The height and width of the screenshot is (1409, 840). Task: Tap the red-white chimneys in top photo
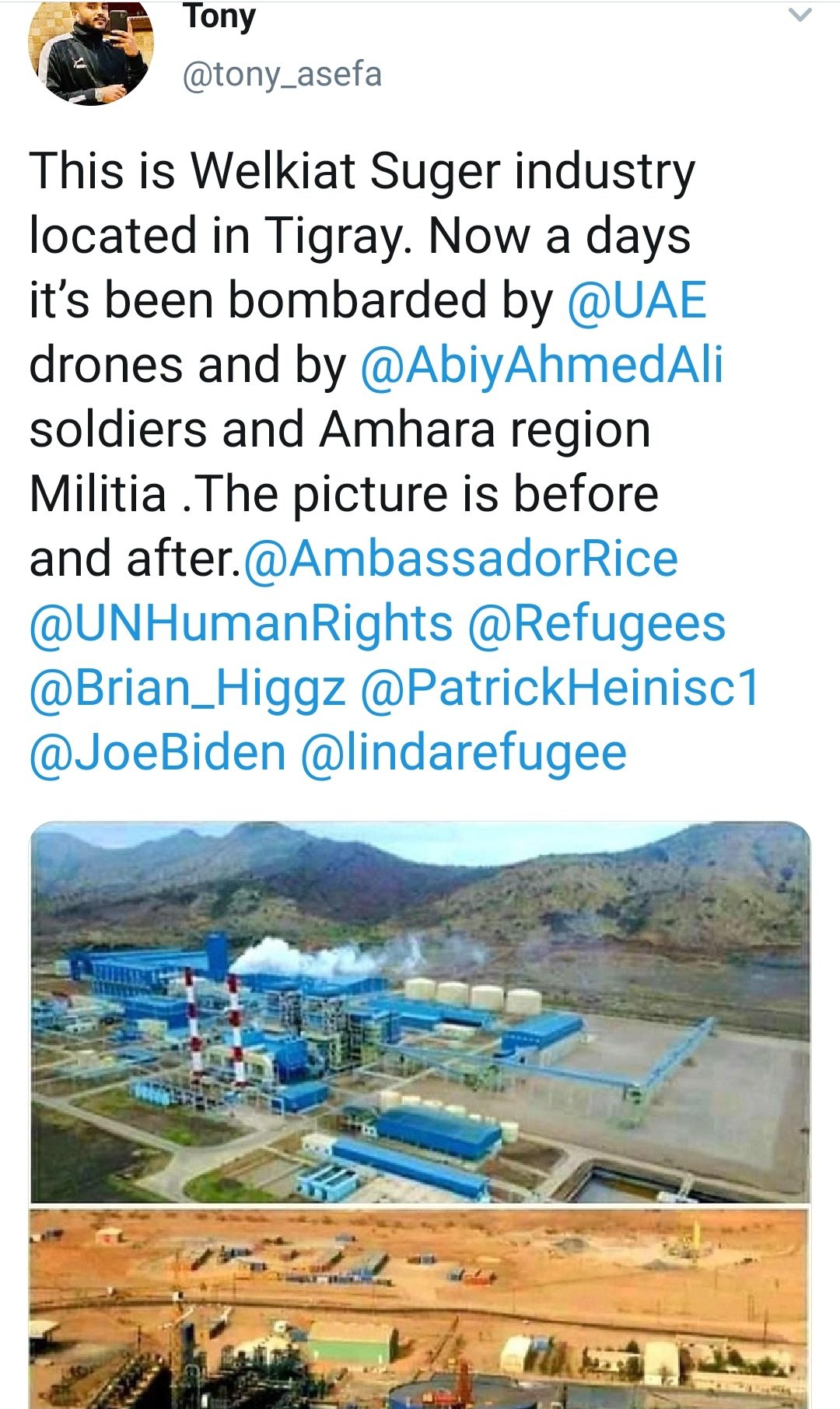click(x=212, y=1025)
